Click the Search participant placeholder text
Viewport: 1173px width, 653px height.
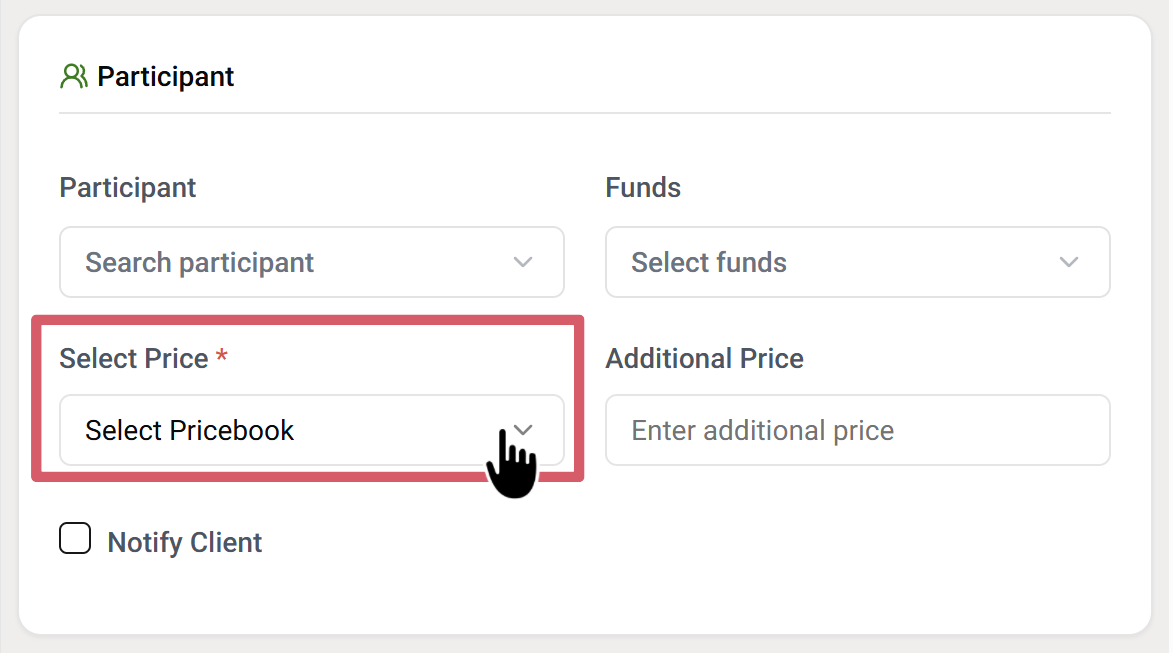pos(200,262)
